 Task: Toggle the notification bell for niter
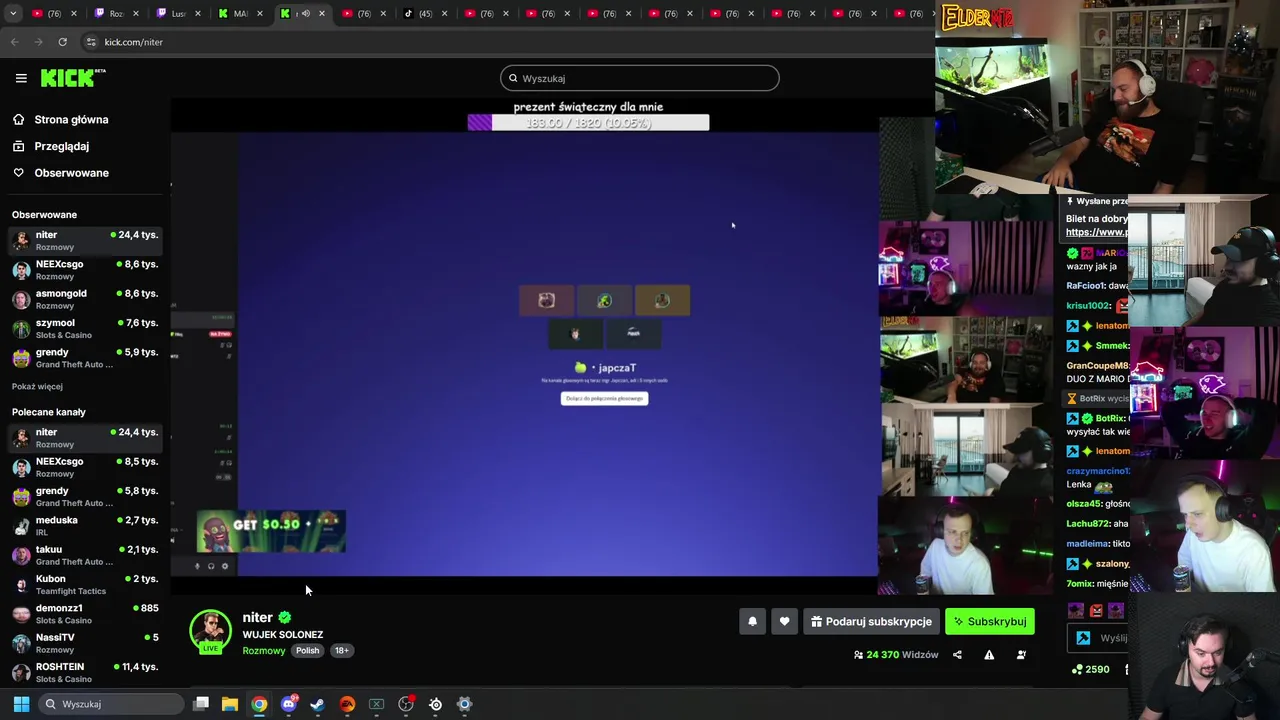[752, 621]
